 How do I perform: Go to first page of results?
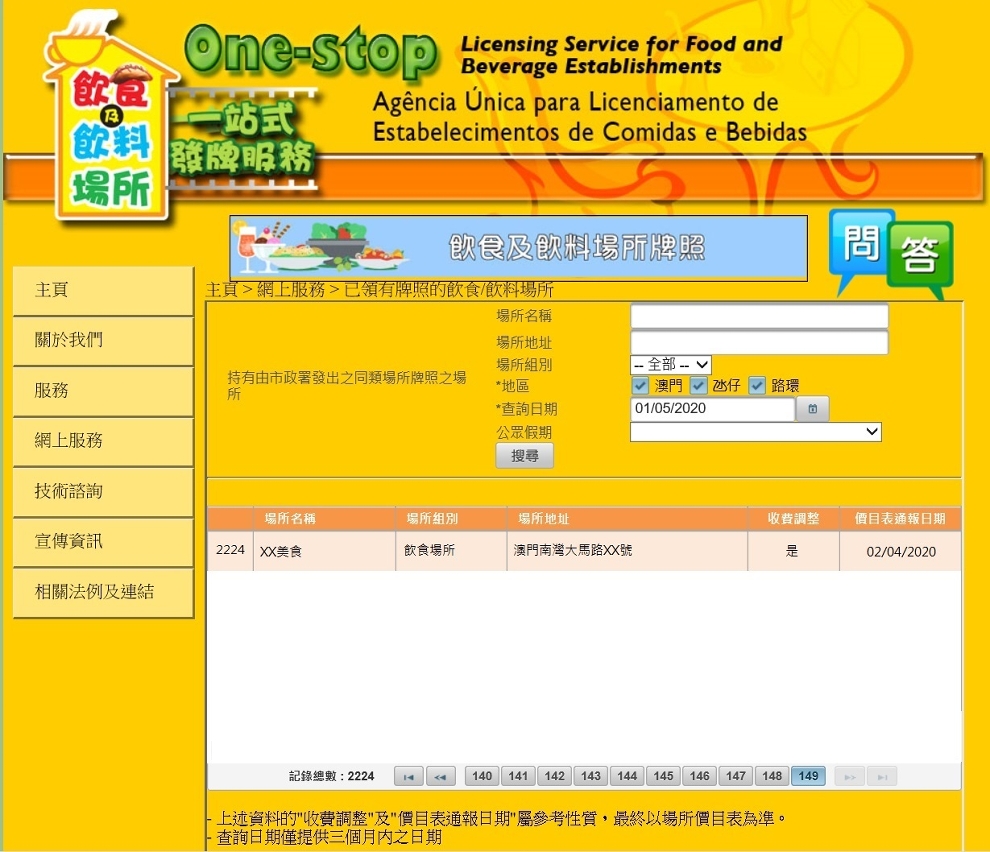[408, 776]
